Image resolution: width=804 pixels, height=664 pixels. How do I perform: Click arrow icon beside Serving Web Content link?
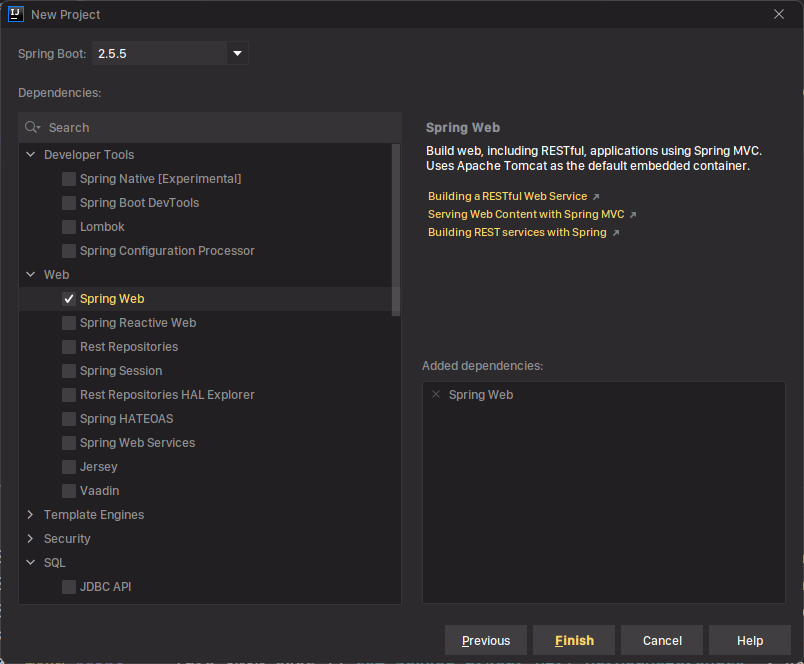633,215
